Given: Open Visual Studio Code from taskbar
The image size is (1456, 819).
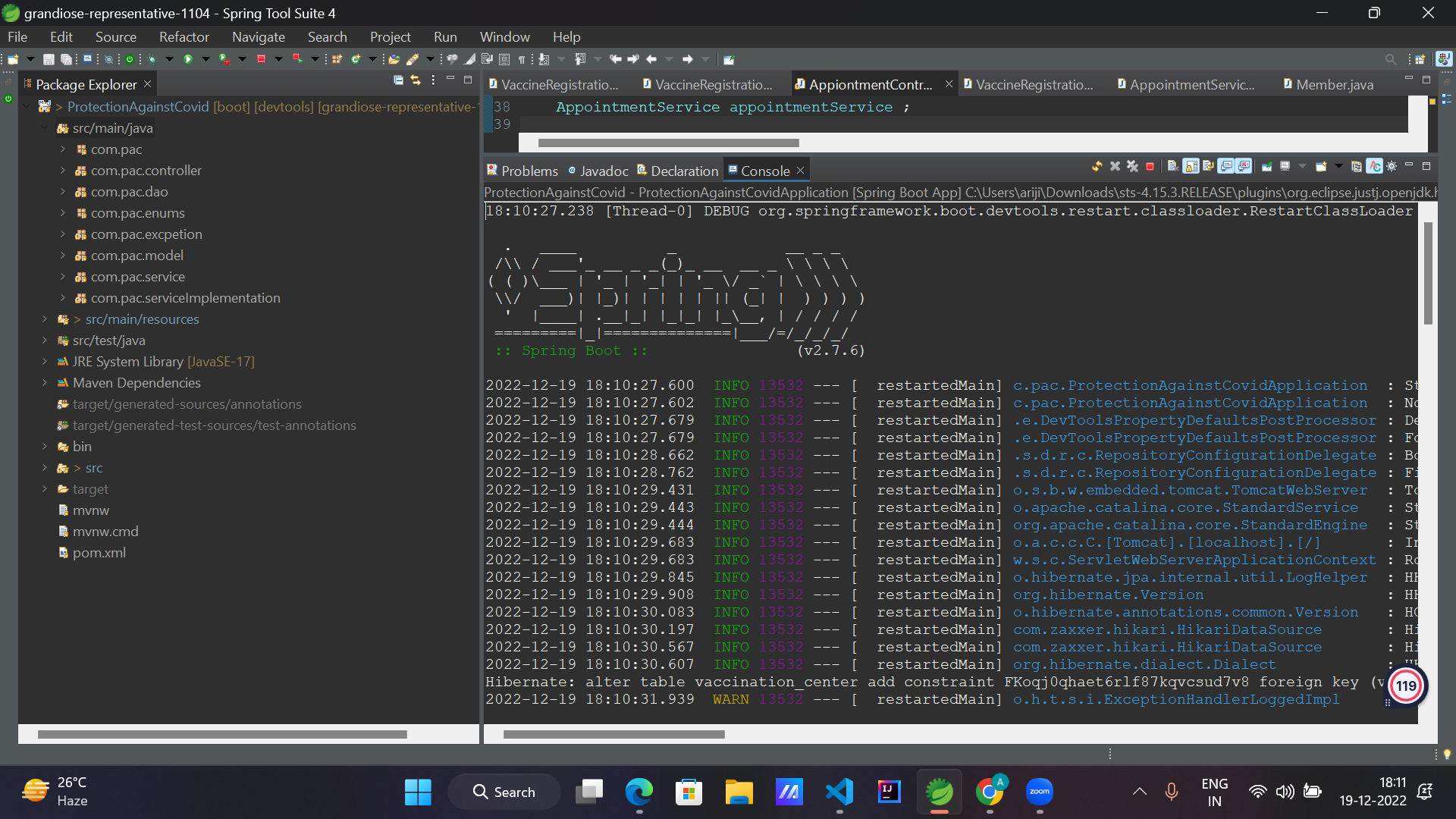Looking at the screenshot, I should (839, 792).
